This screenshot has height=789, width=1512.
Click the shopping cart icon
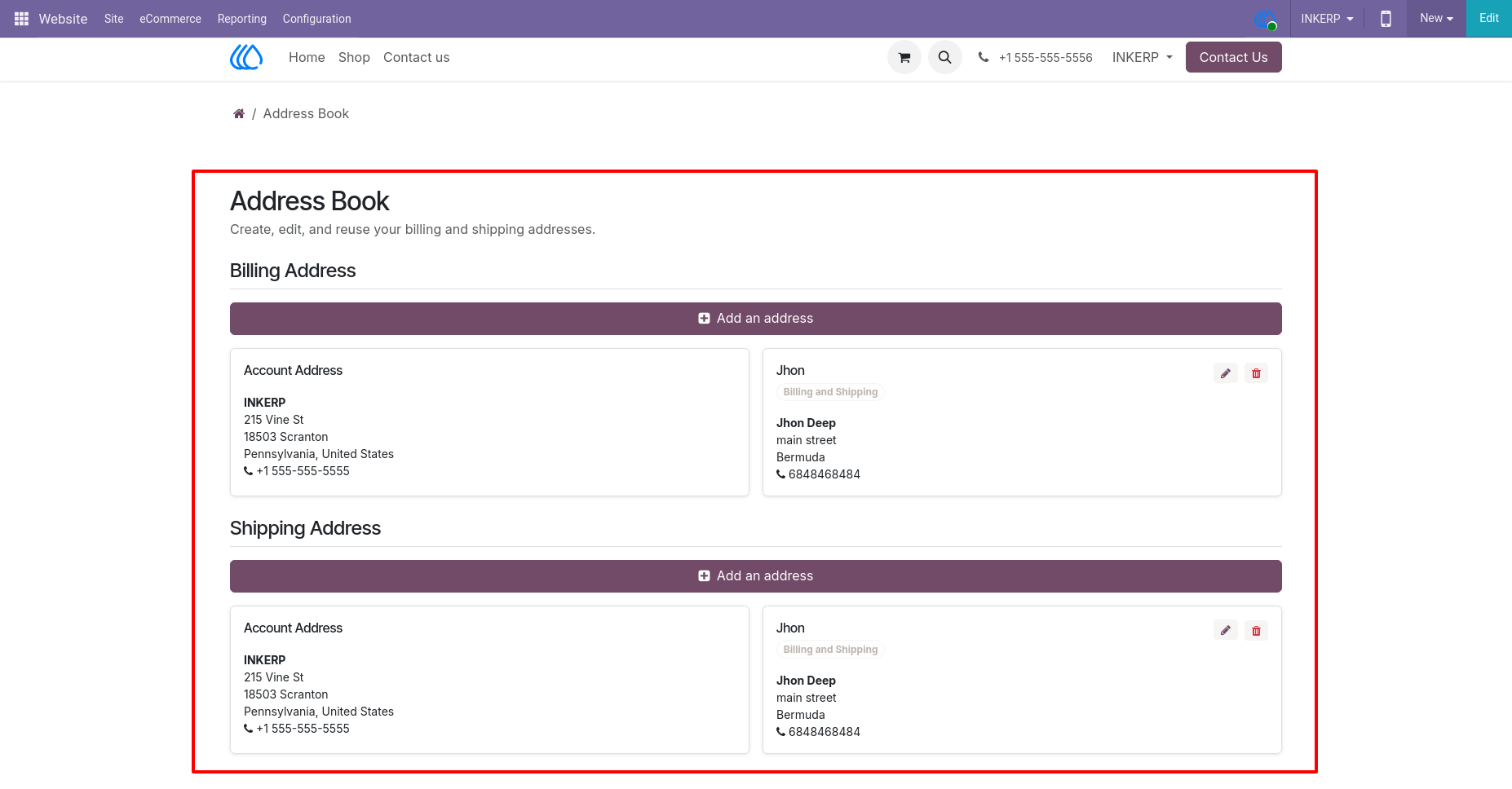click(904, 58)
